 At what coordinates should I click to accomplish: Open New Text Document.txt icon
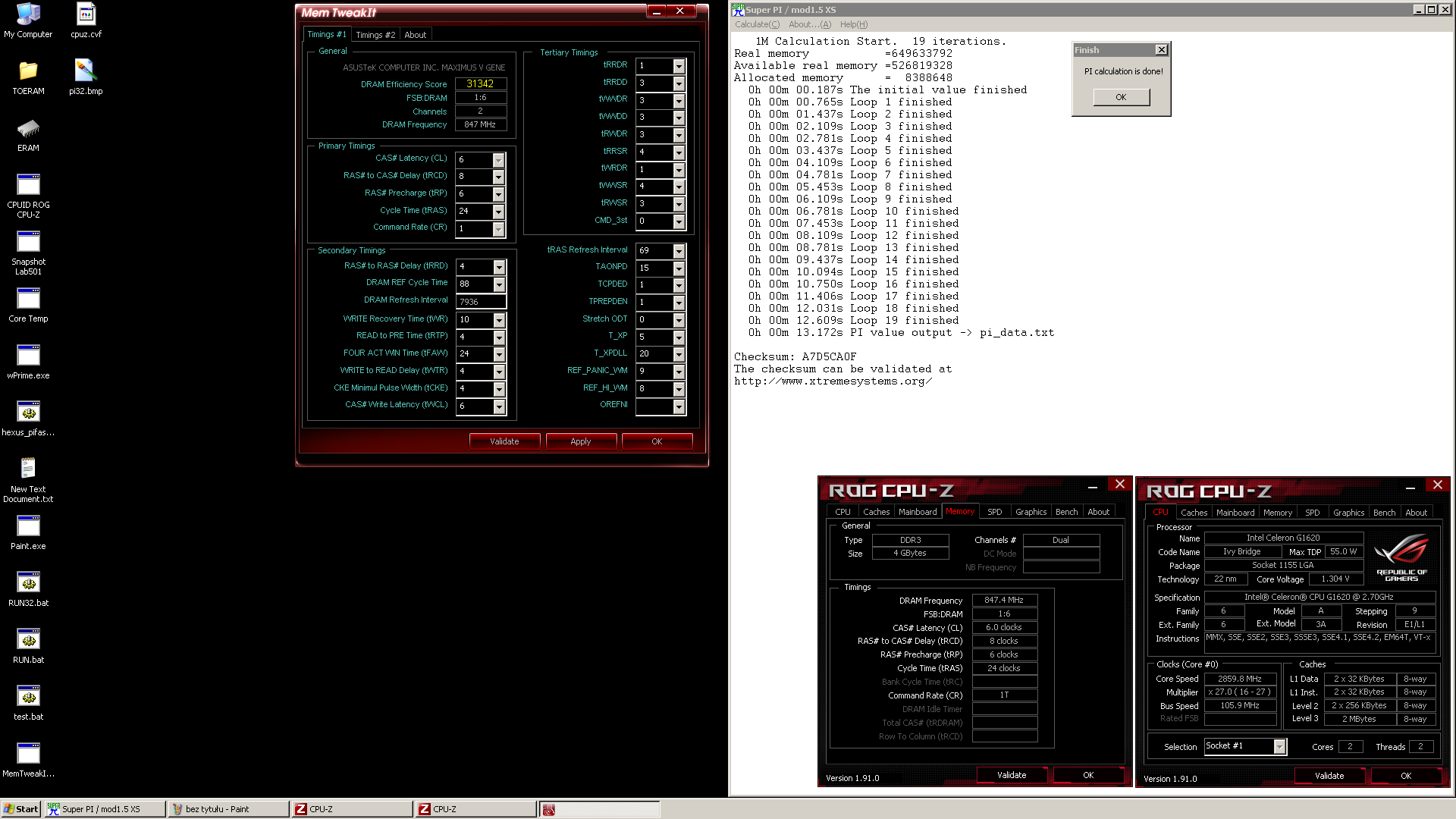[x=28, y=480]
